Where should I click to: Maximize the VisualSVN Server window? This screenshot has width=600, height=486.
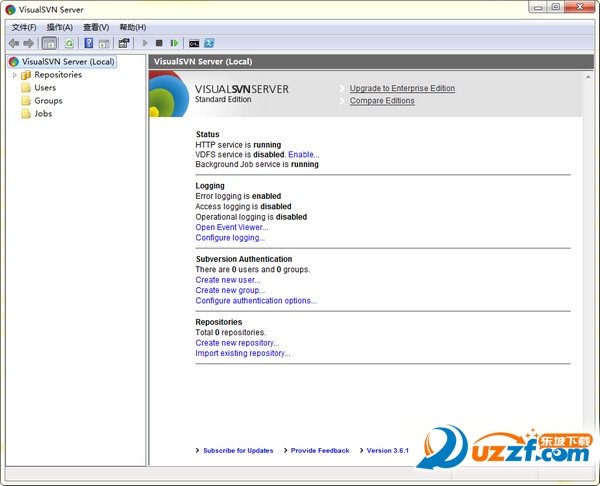click(556, 7)
